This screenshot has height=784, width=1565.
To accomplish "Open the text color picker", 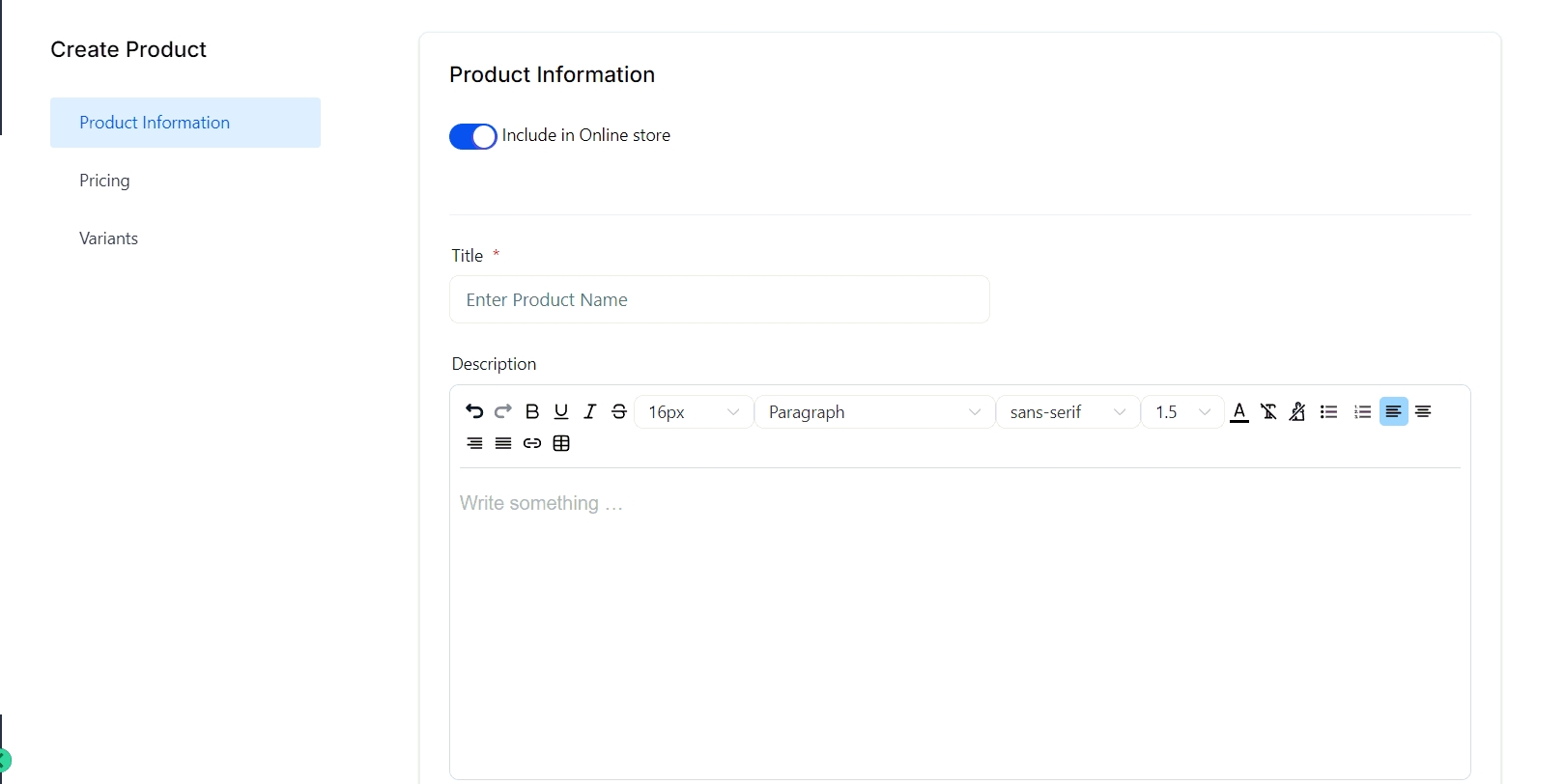I will [x=1239, y=412].
